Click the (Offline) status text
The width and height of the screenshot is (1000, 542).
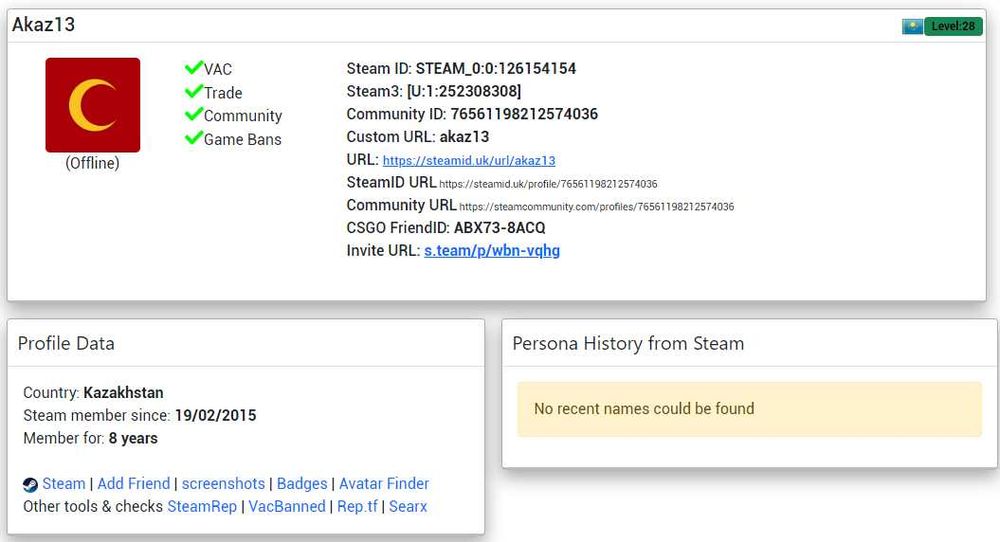(x=92, y=163)
